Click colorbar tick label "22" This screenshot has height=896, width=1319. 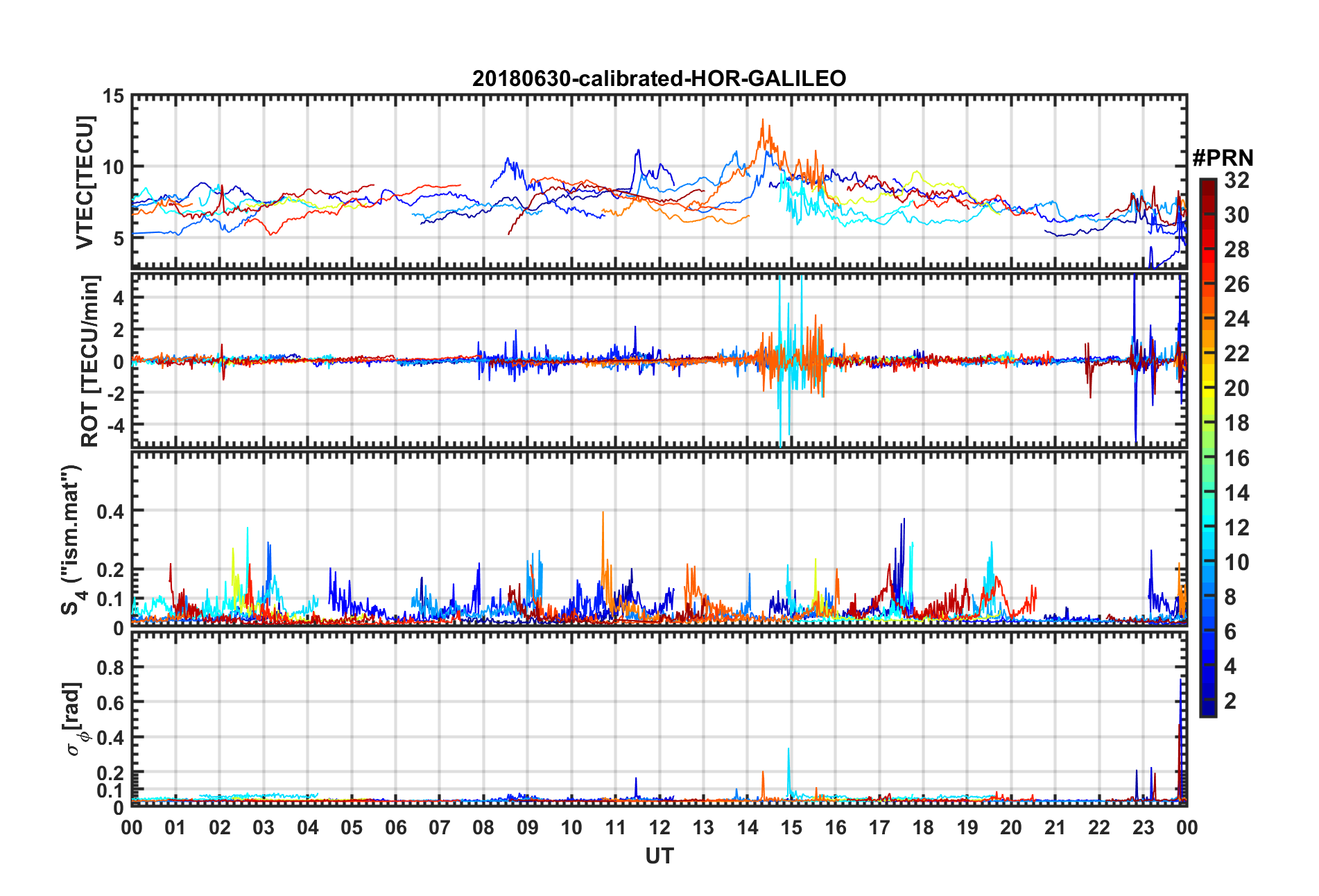1236,354
